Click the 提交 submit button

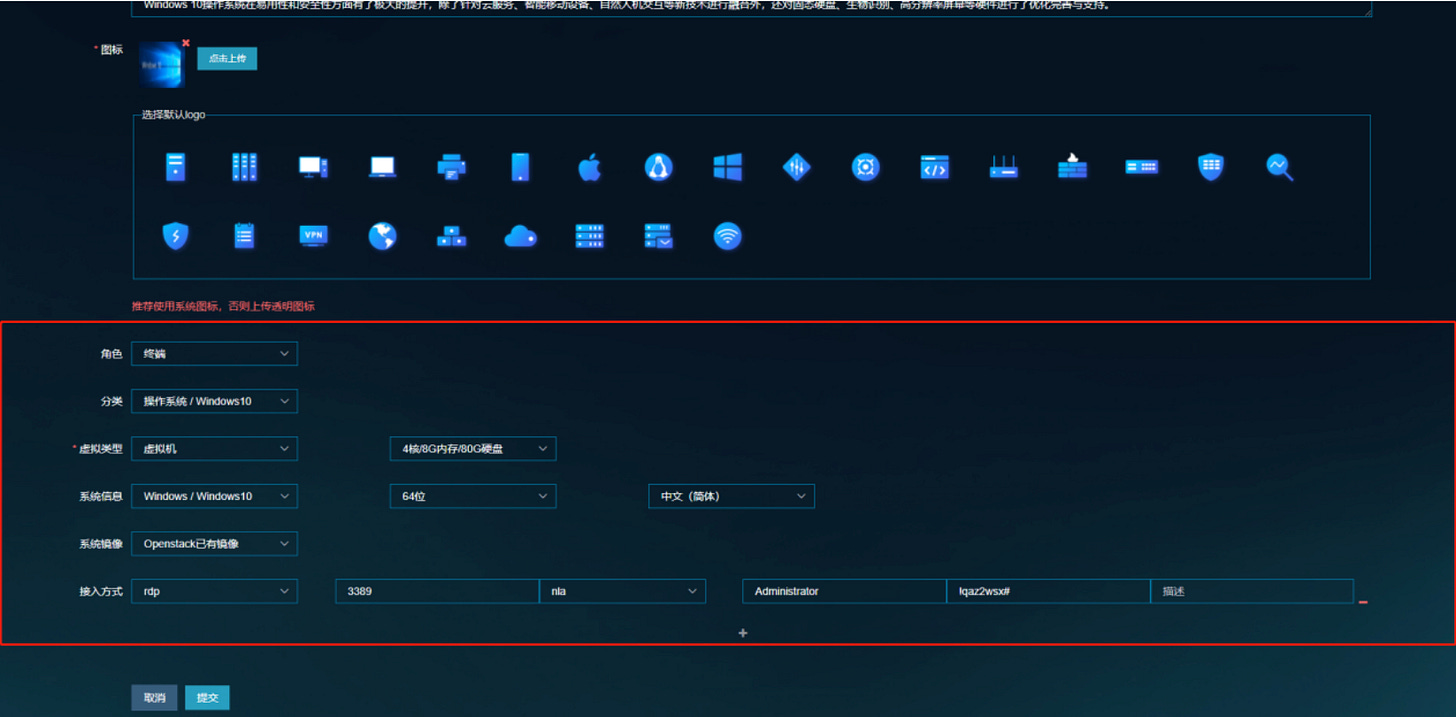click(x=207, y=698)
